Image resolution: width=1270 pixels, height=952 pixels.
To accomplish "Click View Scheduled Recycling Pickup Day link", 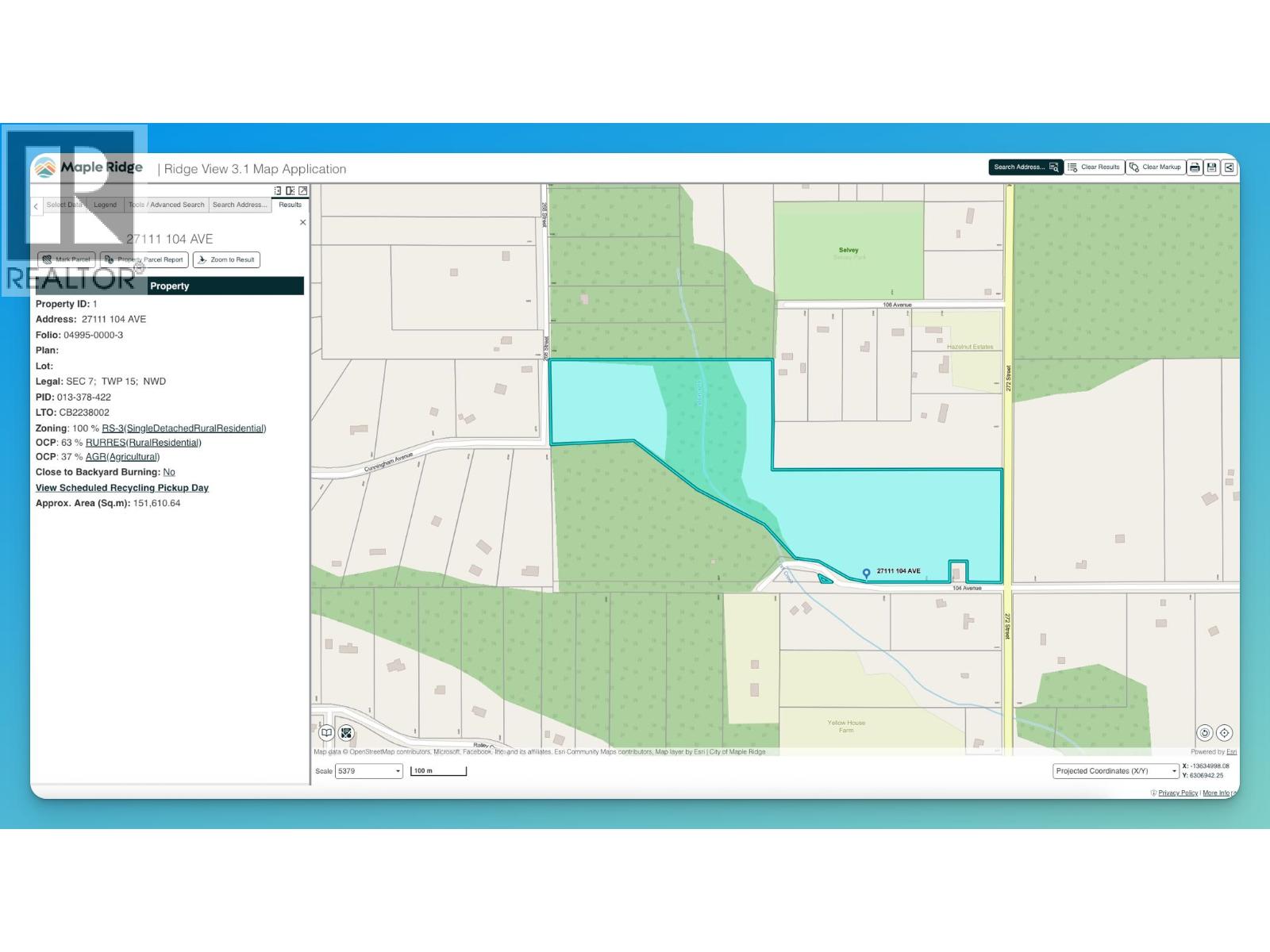I will pyautogui.click(x=122, y=488).
